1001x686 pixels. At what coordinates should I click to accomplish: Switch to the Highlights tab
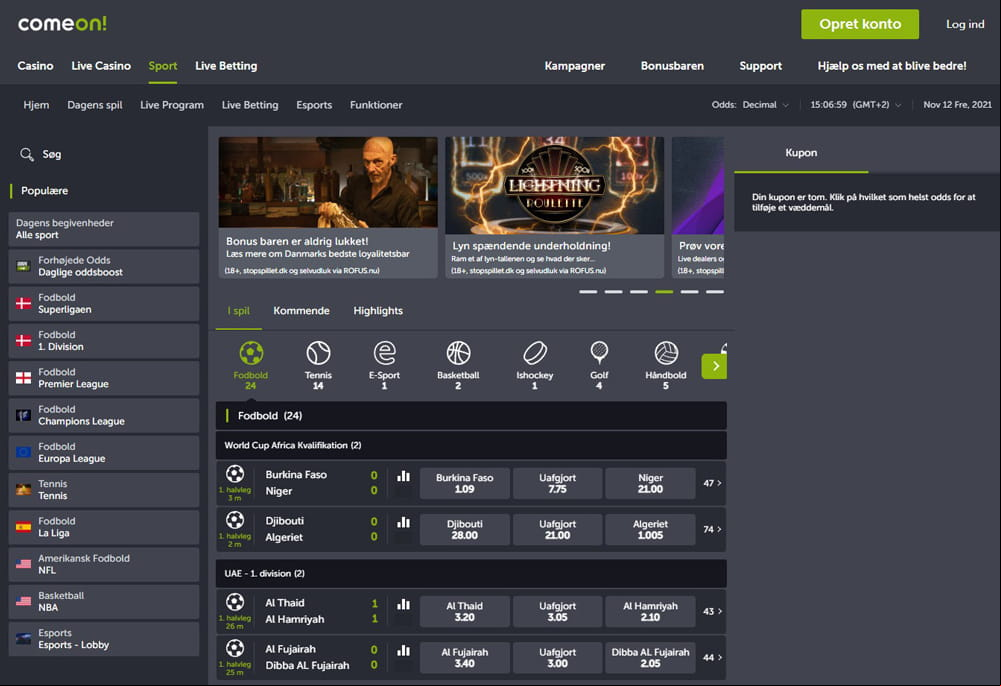[x=378, y=311]
